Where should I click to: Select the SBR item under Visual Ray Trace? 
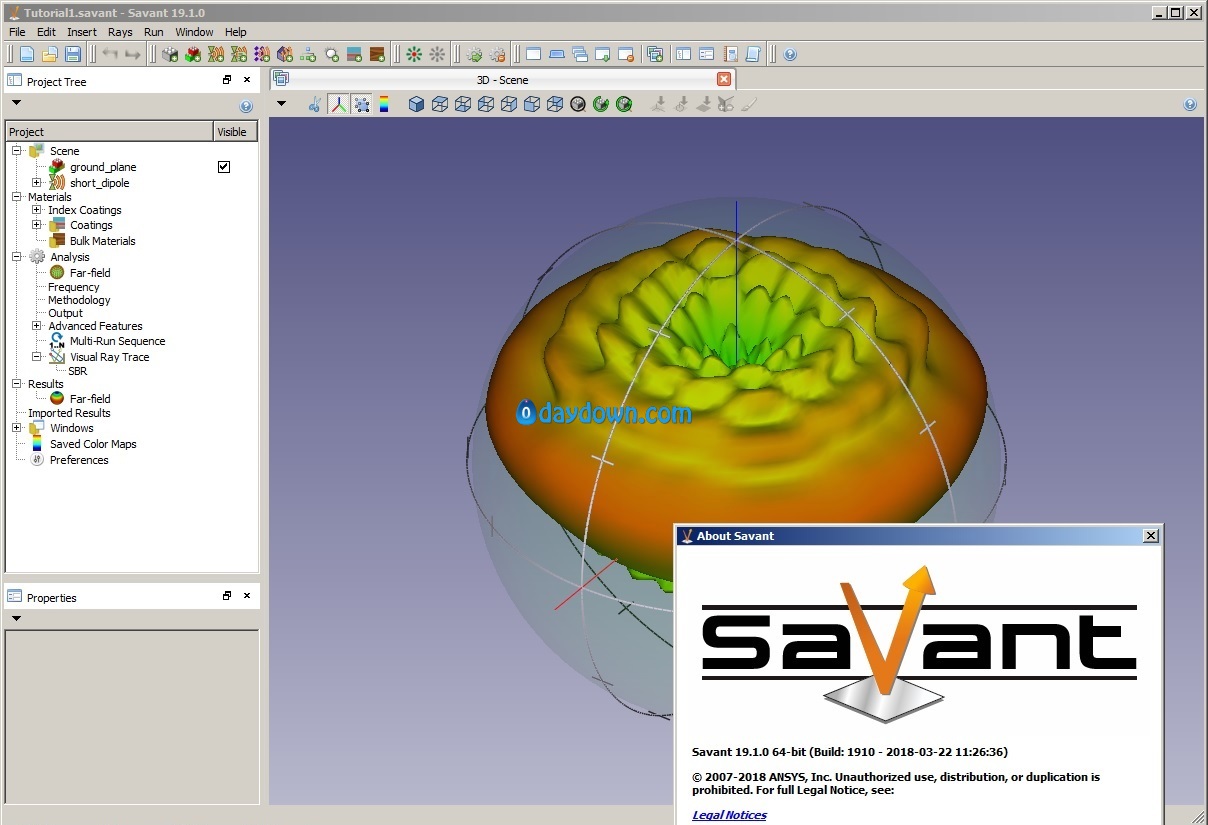click(x=77, y=371)
